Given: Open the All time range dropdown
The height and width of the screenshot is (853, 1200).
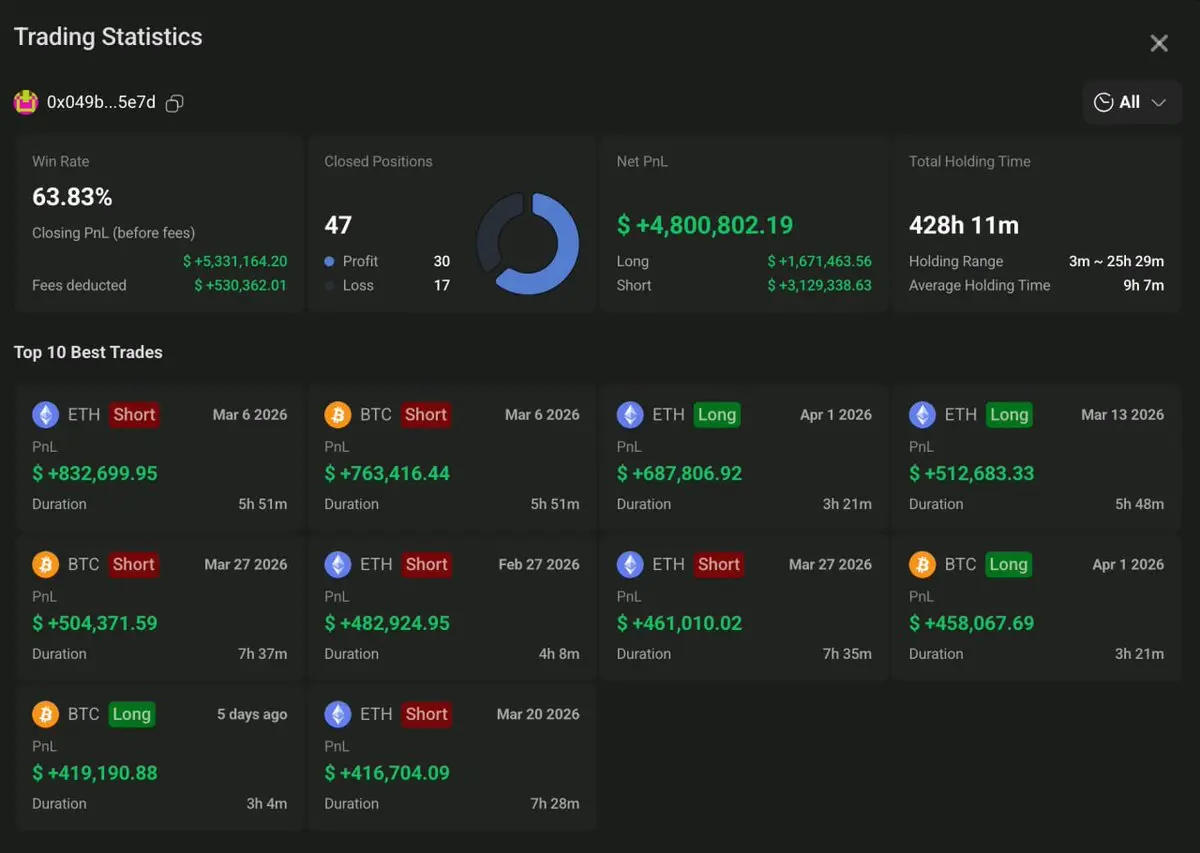Looking at the screenshot, I should click(1132, 102).
